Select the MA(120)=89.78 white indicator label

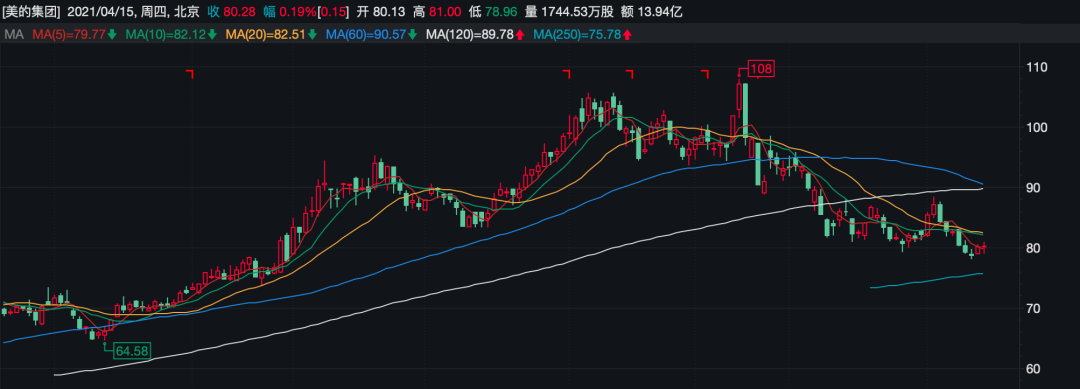tap(470, 34)
